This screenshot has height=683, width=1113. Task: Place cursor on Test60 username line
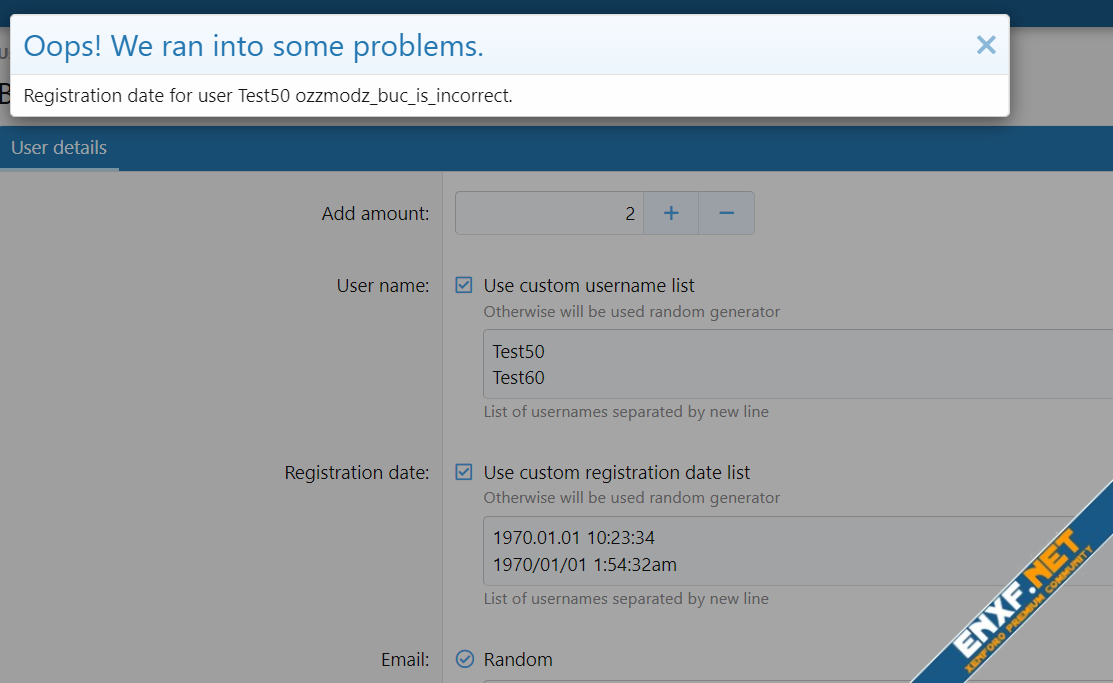pyautogui.click(x=519, y=378)
